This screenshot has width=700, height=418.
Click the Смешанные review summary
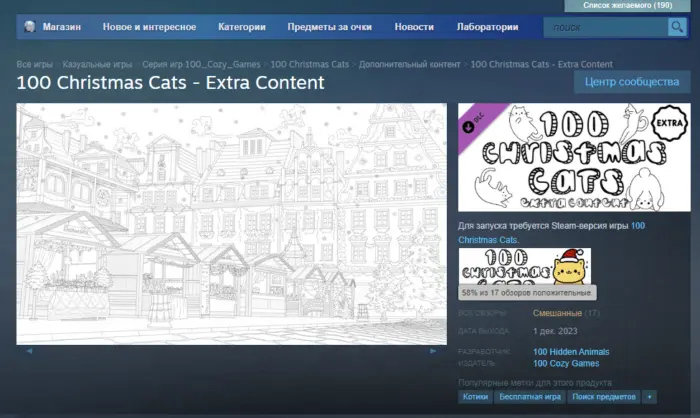click(557, 313)
